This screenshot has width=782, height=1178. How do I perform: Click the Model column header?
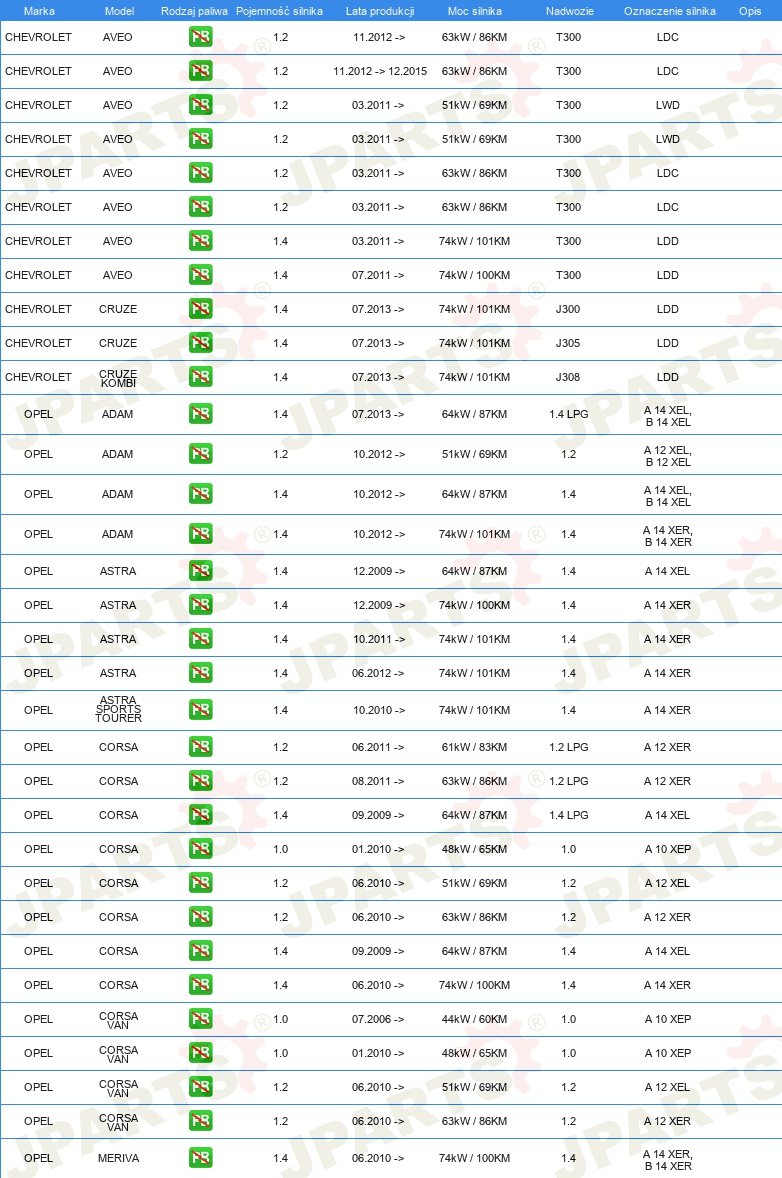point(119,11)
